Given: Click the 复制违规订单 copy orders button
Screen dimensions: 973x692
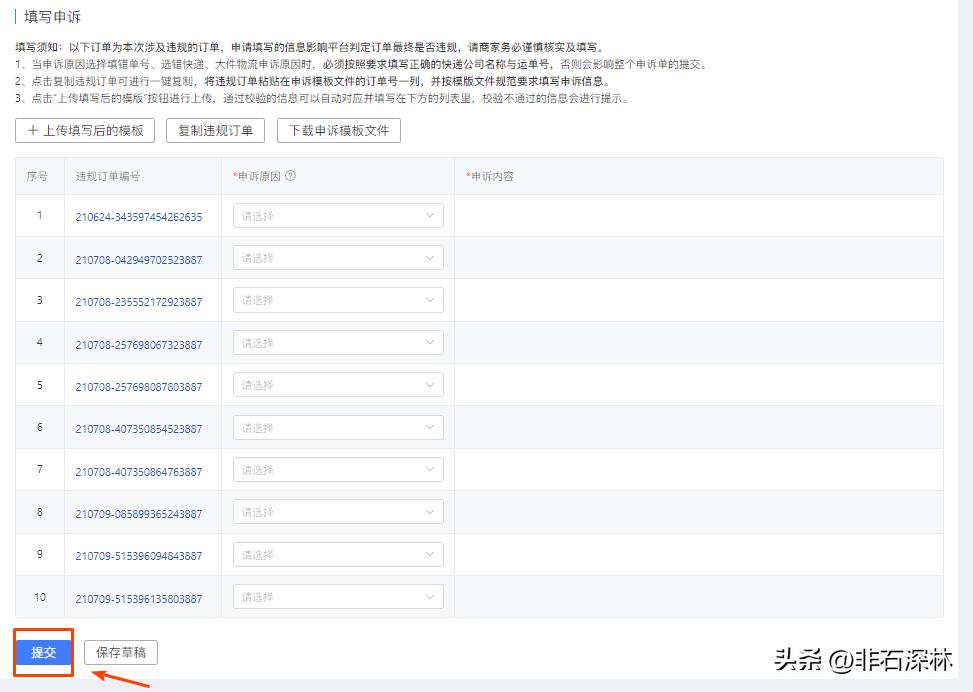Looking at the screenshot, I should (x=215, y=131).
